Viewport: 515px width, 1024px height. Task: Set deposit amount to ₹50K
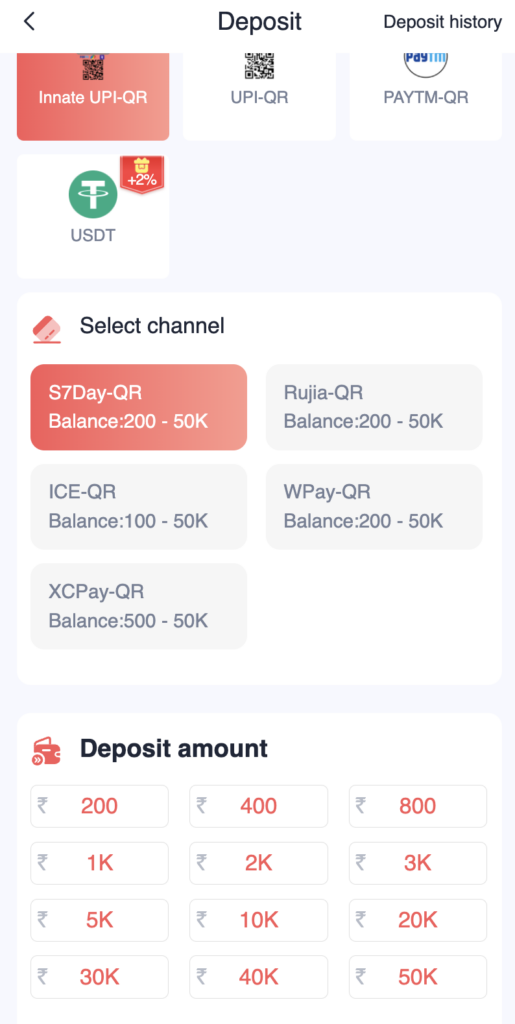[418, 977]
